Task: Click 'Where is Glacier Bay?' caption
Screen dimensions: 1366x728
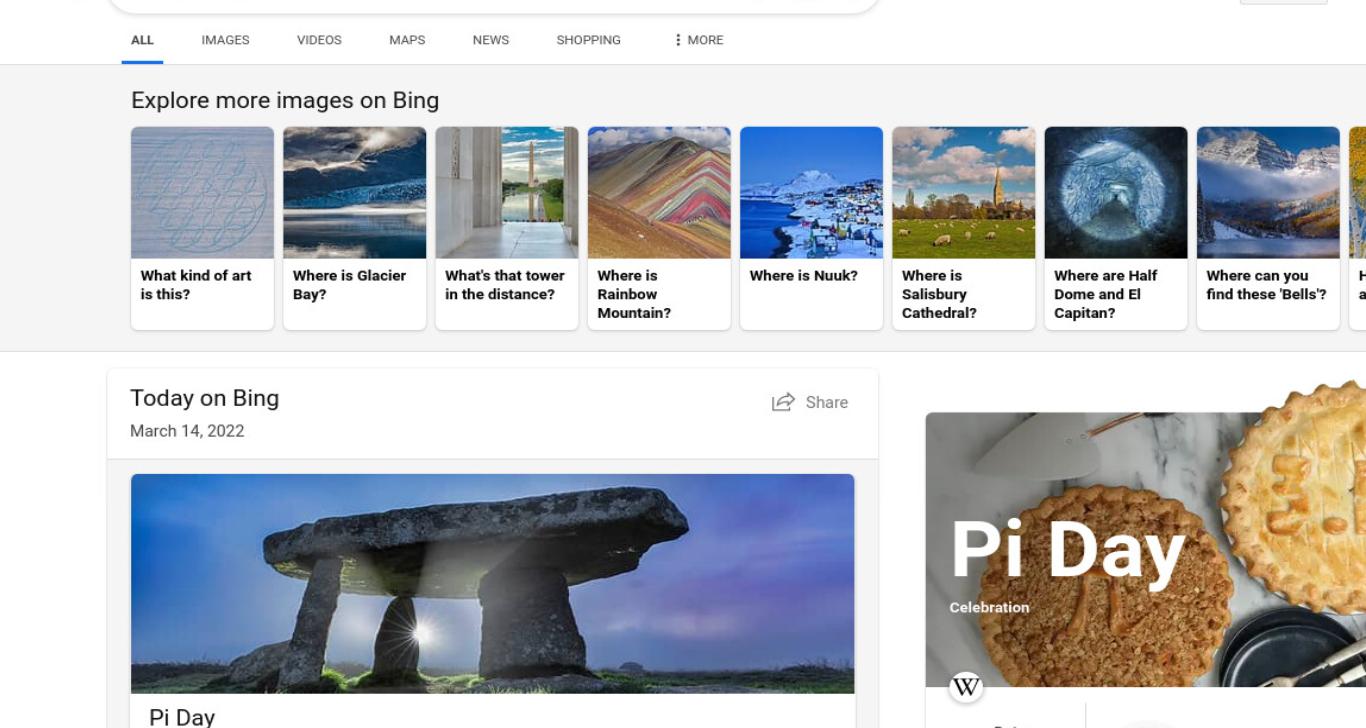Action: [349, 285]
